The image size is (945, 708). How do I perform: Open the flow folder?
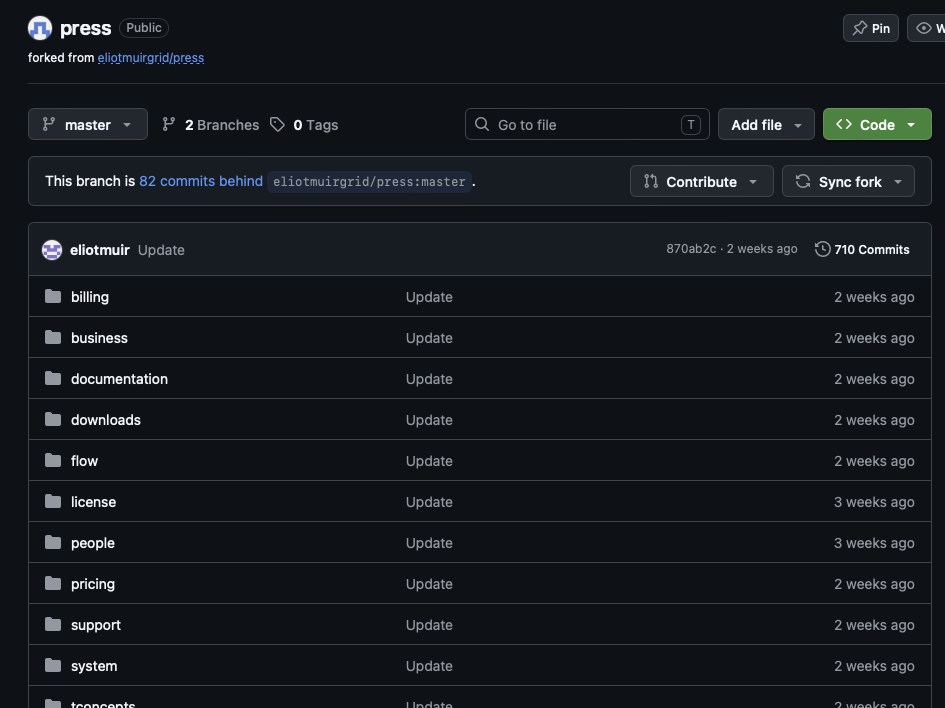click(x=84, y=461)
